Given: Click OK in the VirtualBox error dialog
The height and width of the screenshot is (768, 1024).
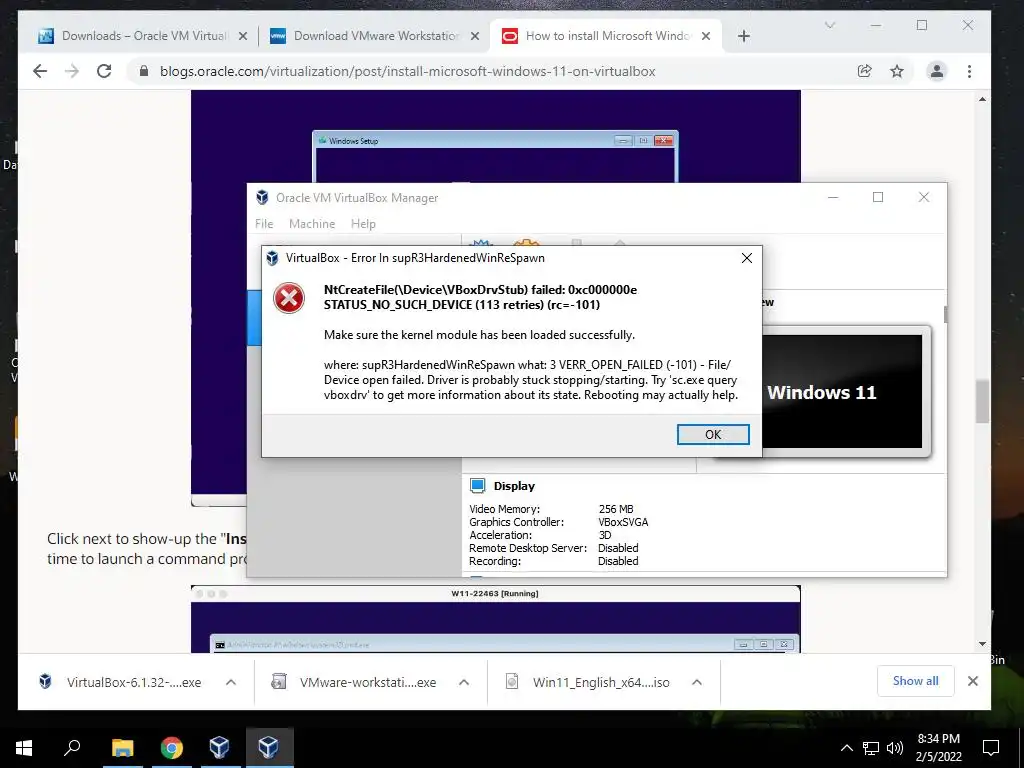Looking at the screenshot, I should click(712, 434).
